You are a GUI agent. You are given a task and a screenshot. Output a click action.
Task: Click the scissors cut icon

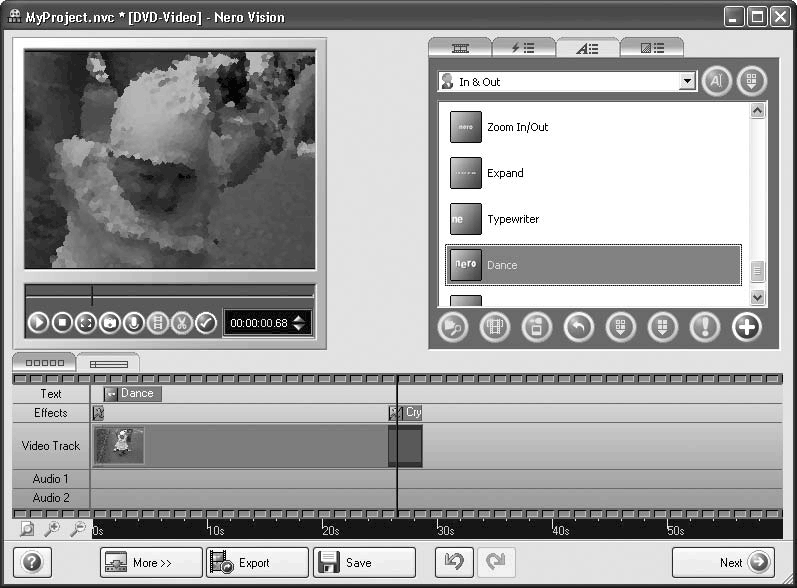pyautogui.click(x=182, y=323)
